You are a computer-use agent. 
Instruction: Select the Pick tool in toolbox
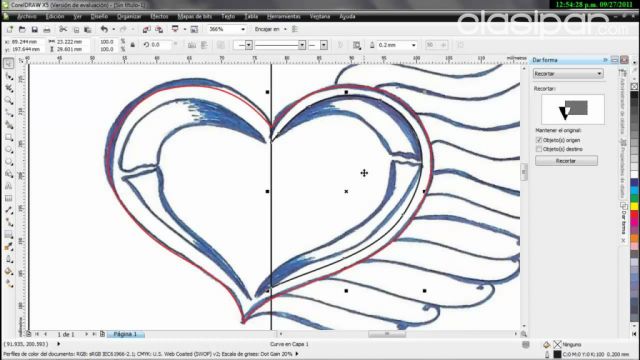9,64
